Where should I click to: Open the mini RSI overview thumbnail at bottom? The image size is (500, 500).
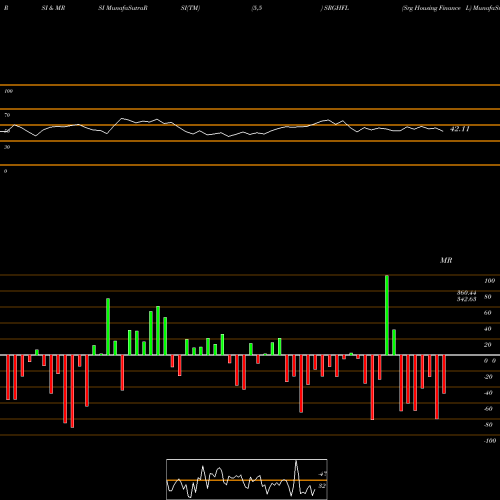[x=247, y=479]
